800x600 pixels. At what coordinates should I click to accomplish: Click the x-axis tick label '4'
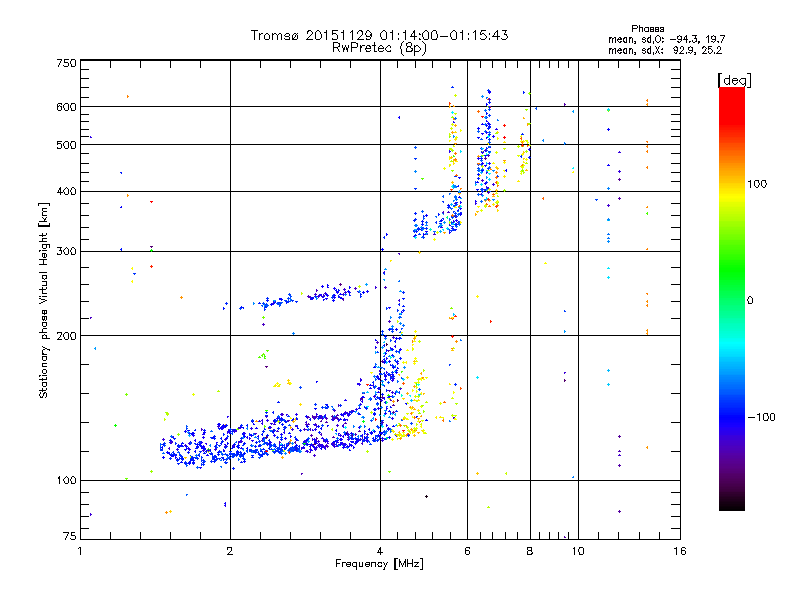pyautogui.click(x=380, y=551)
